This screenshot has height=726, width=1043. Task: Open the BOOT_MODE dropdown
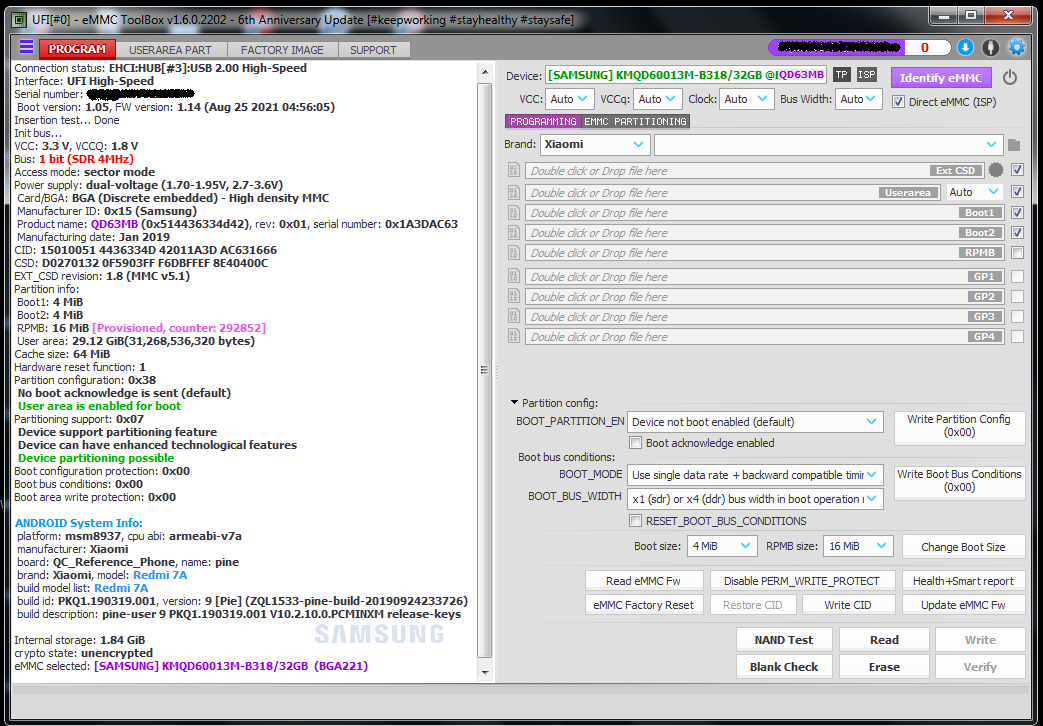755,475
